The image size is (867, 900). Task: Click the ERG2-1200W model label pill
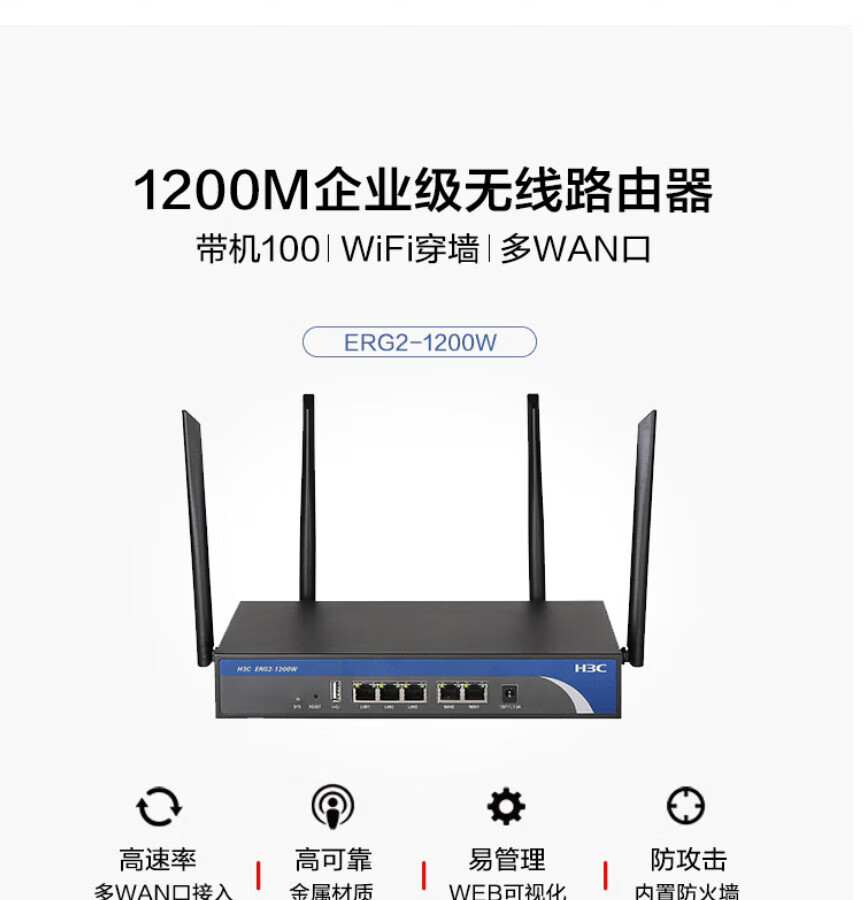419,342
